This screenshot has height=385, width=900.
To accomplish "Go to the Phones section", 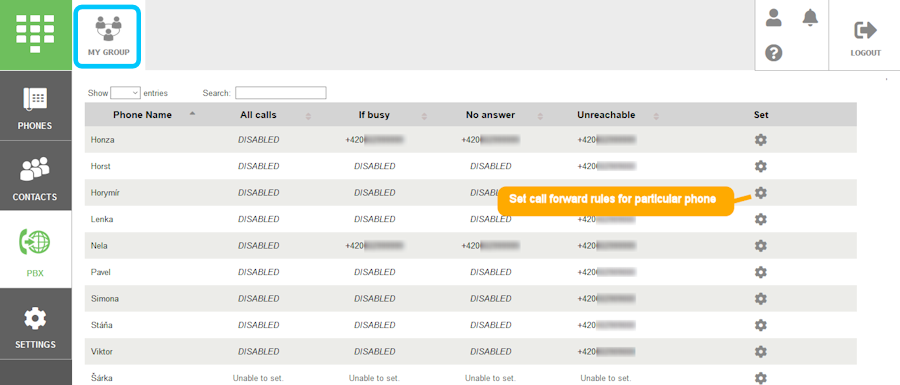I will [36, 106].
